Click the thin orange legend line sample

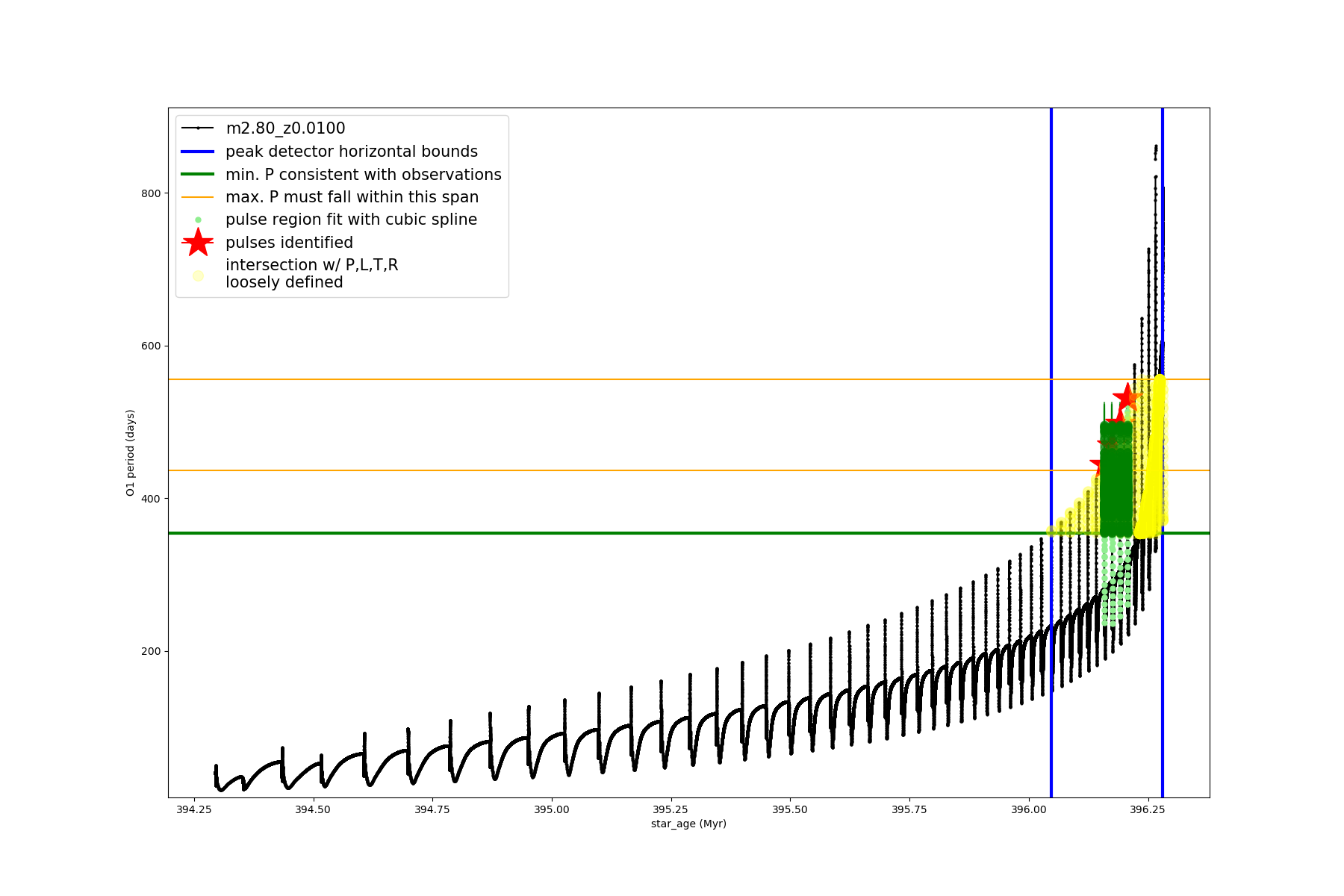coord(198,198)
